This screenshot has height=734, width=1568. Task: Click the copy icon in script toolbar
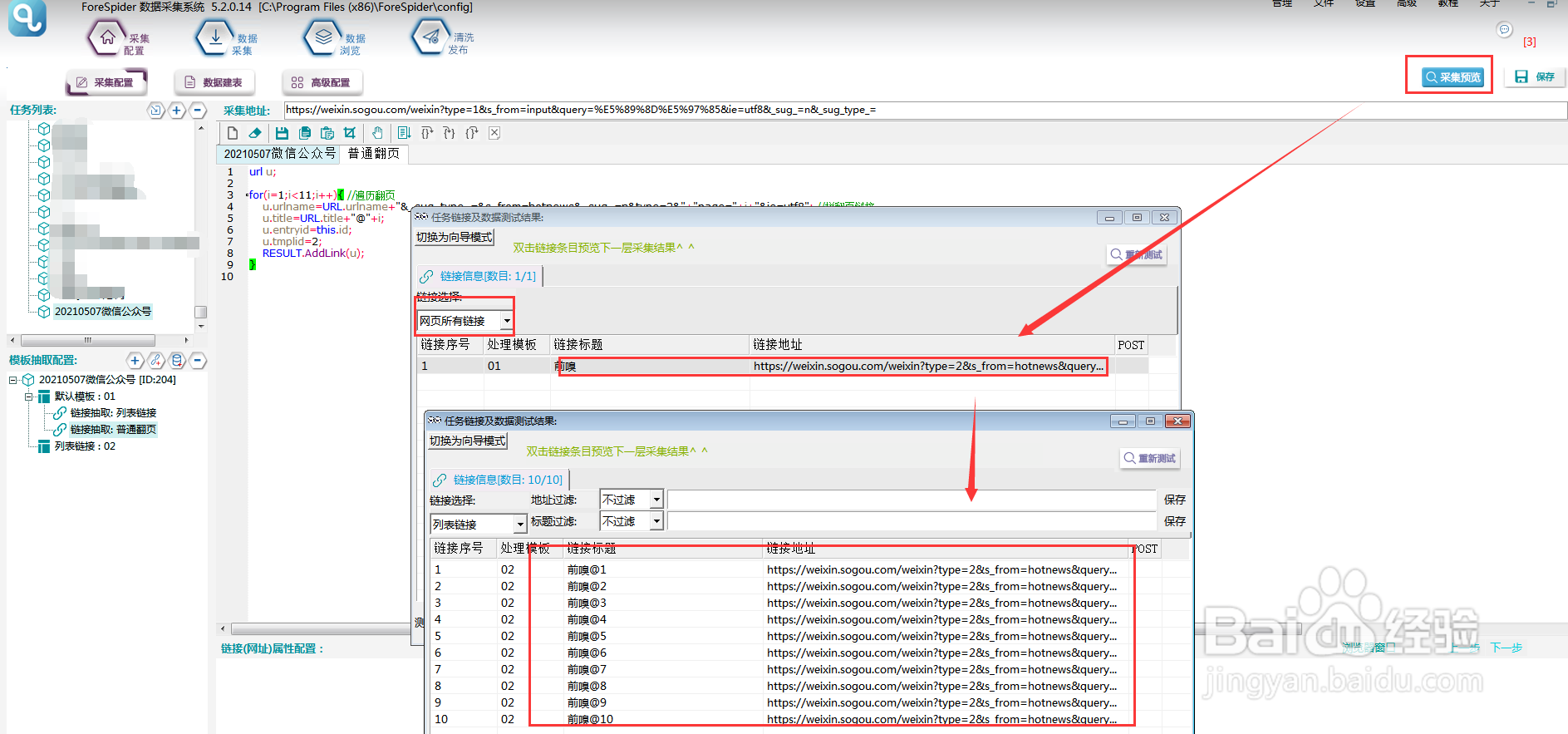click(305, 133)
